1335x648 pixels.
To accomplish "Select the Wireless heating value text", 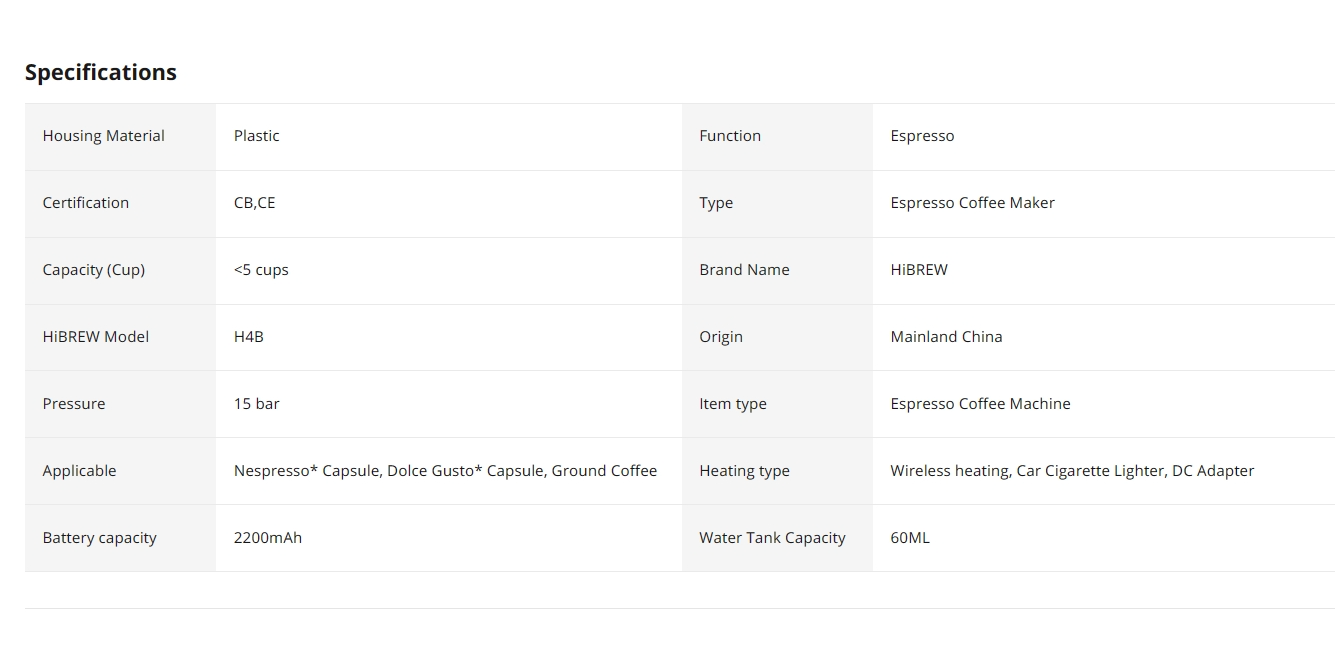I will point(1072,471).
